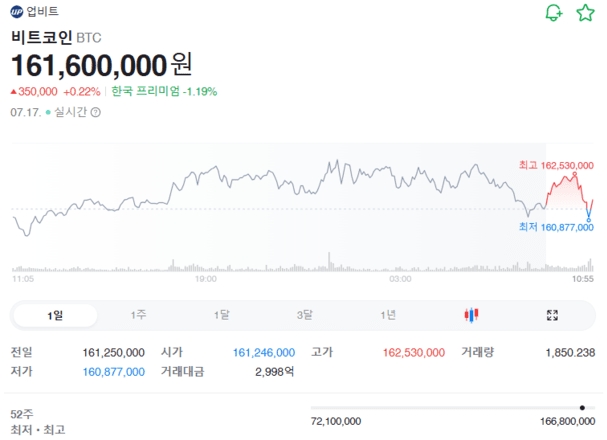Click the red up-arrow beside 350,000
The image size is (607, 440).
click(x=14, y=91)
